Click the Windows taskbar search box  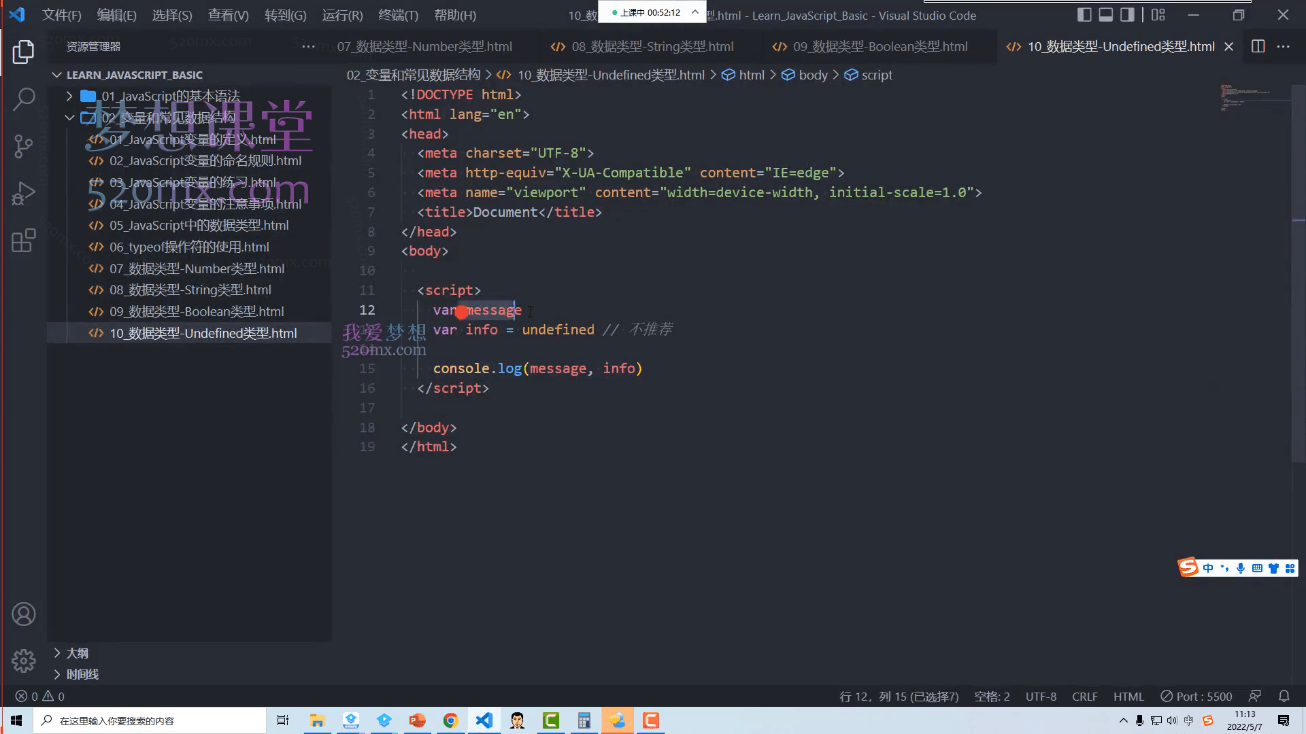[x=150, y=720]
